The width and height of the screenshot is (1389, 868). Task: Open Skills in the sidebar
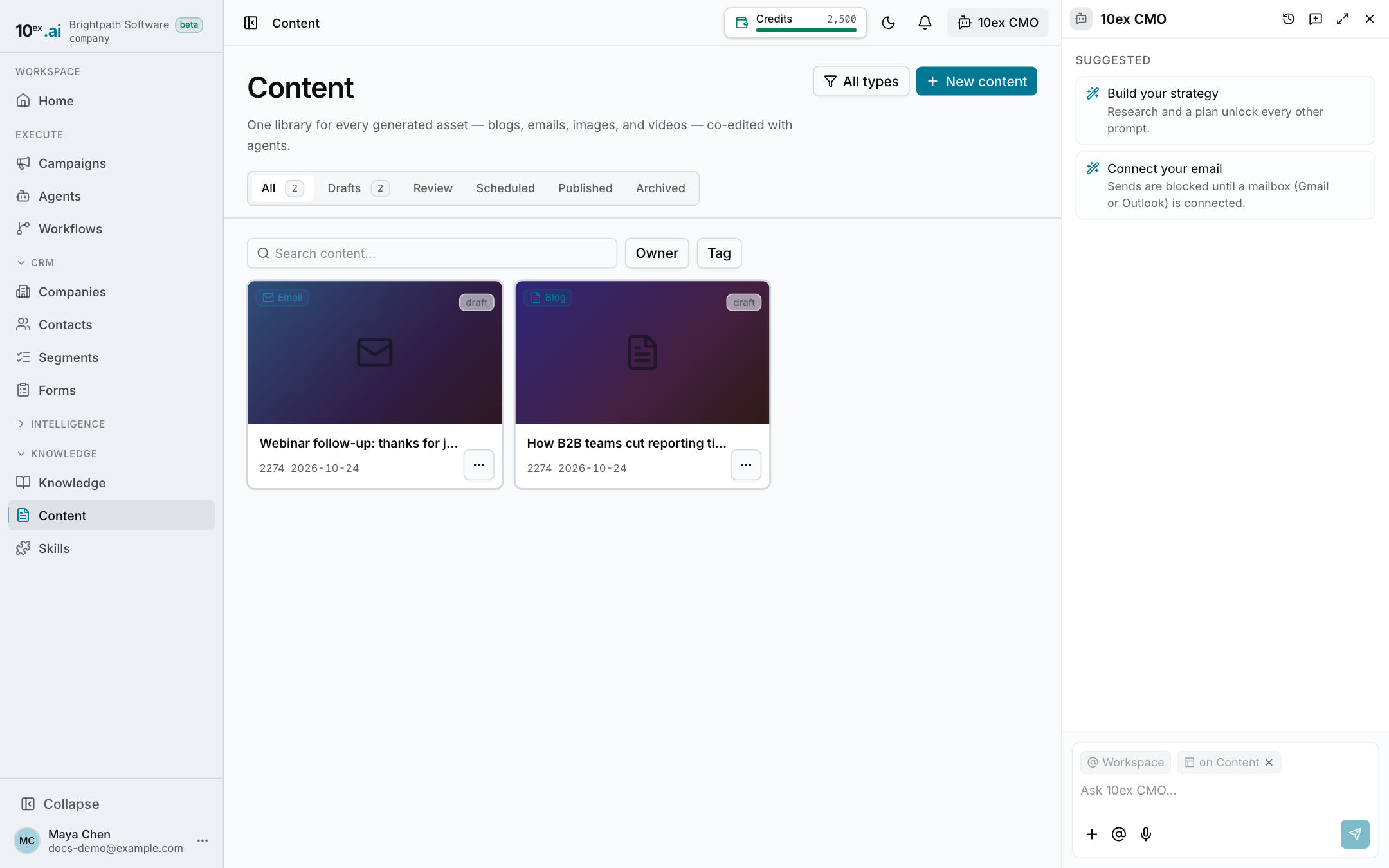111,548
